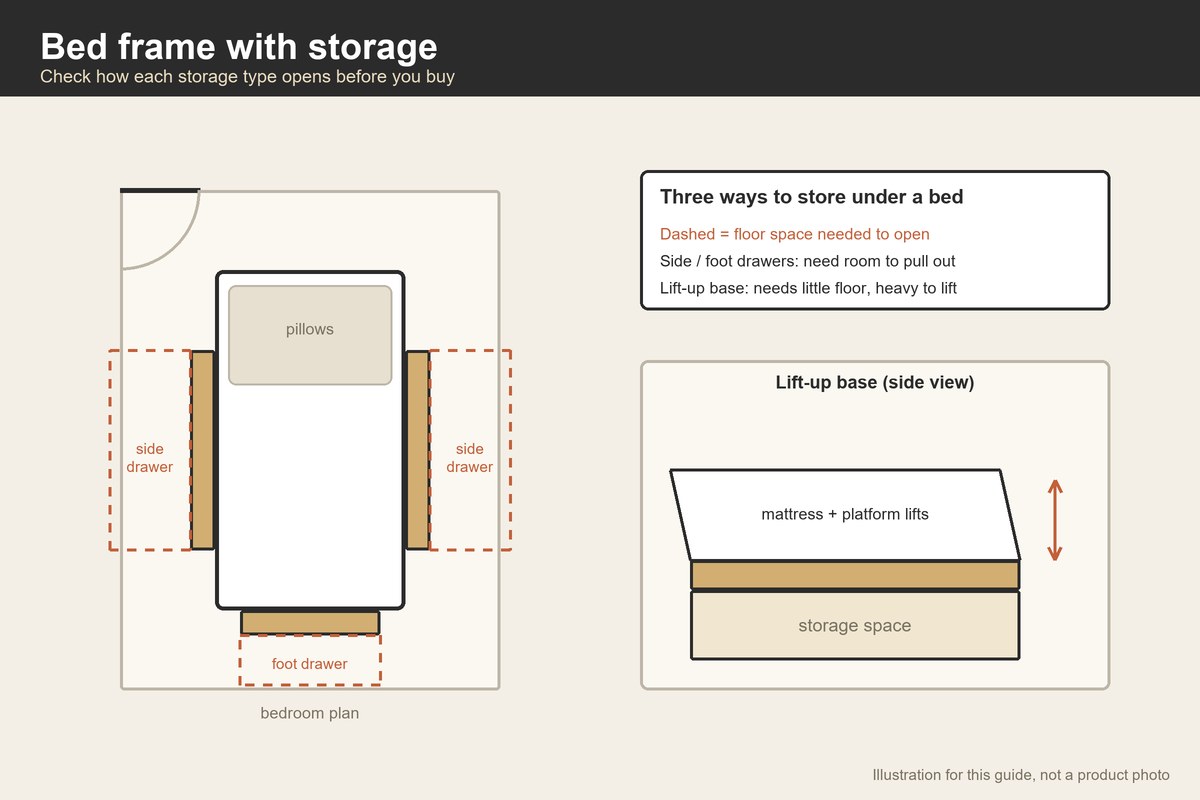Click the 'storage space' label
The width and height of the screenshot is (1200, 800).
(x=855, y=626)
